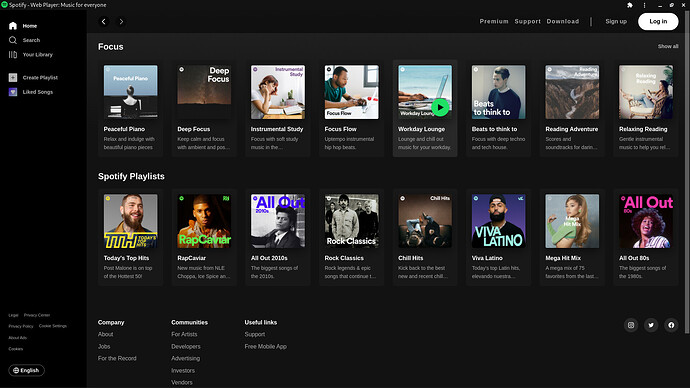Play the Workday Lounge playlist
Screen dimensions: 690x388
tap(440, 107)
